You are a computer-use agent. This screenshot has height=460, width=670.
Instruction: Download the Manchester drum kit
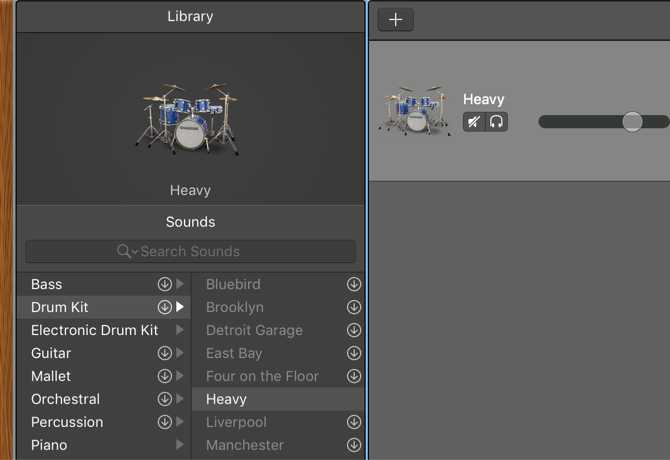353,446
